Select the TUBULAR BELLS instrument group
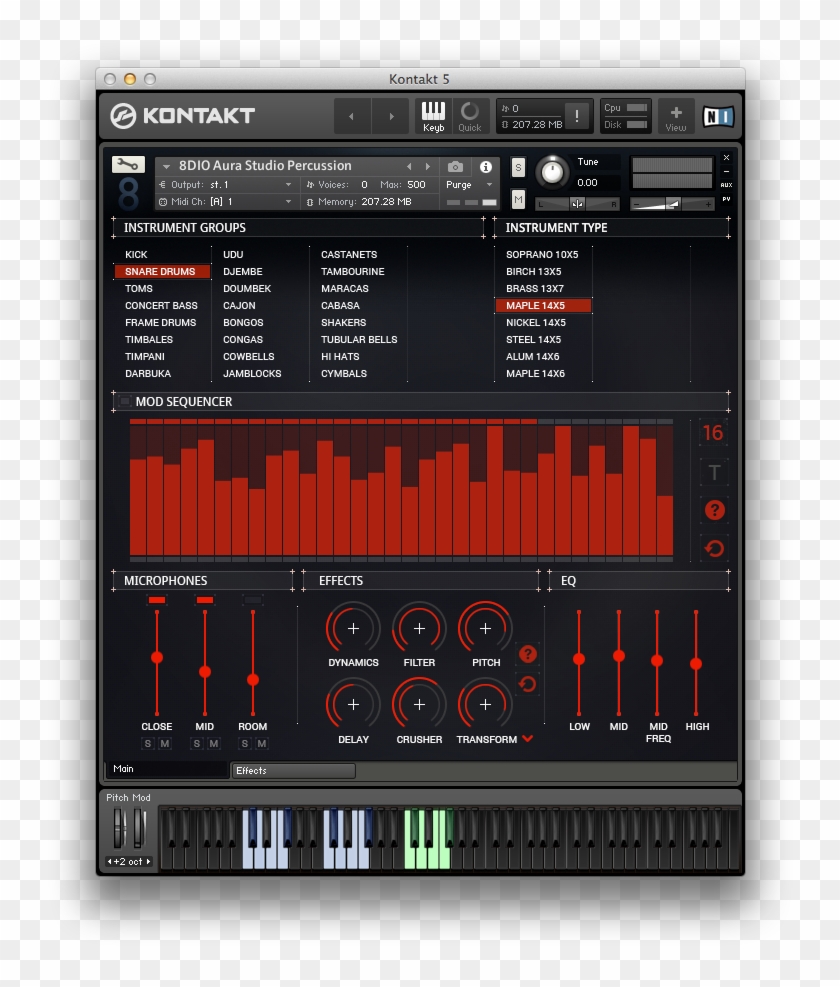Screen dimensions: 840x987 click(x=359, y=339)
